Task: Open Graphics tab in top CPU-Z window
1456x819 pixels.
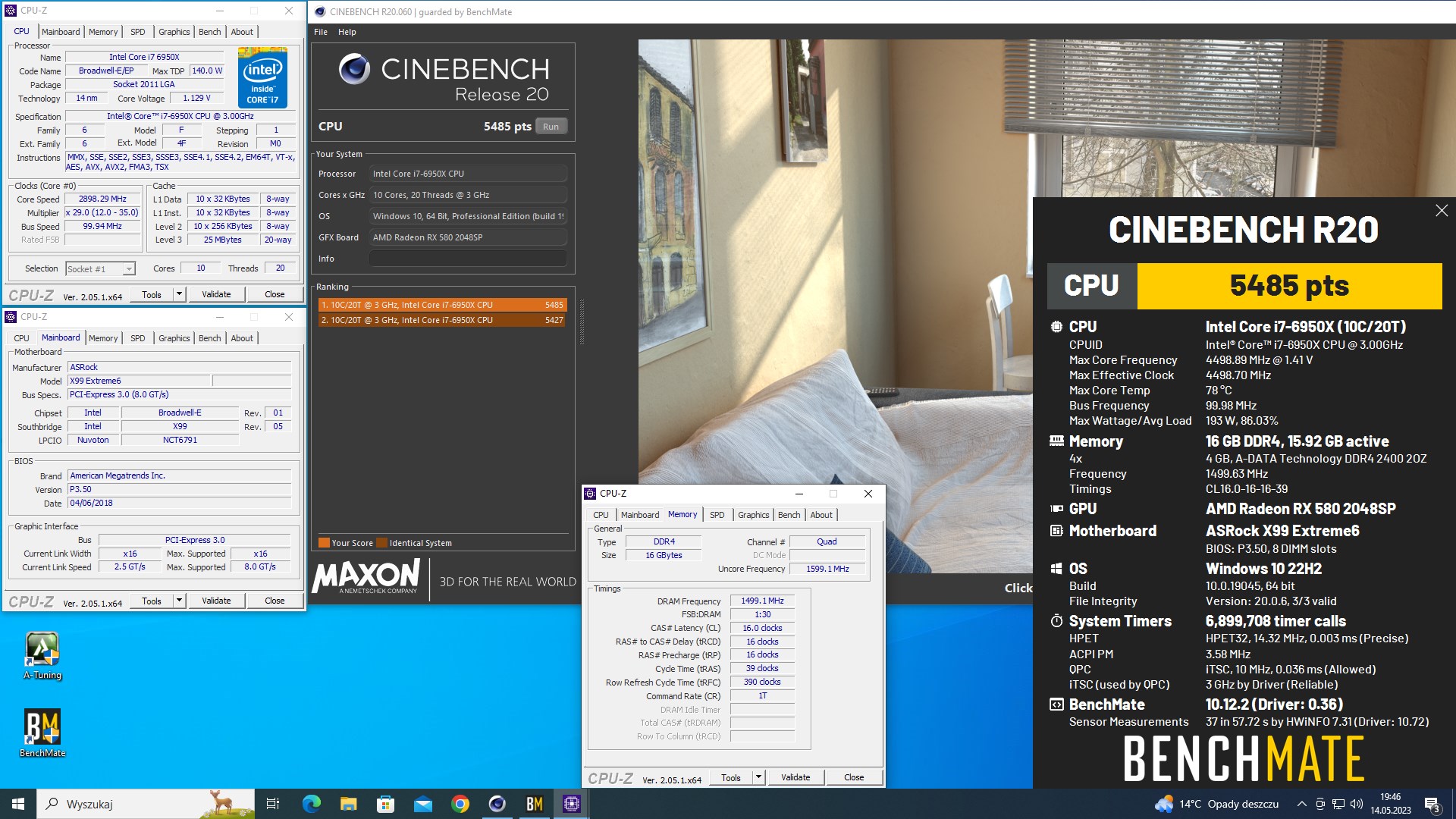Action: [174, 32]
